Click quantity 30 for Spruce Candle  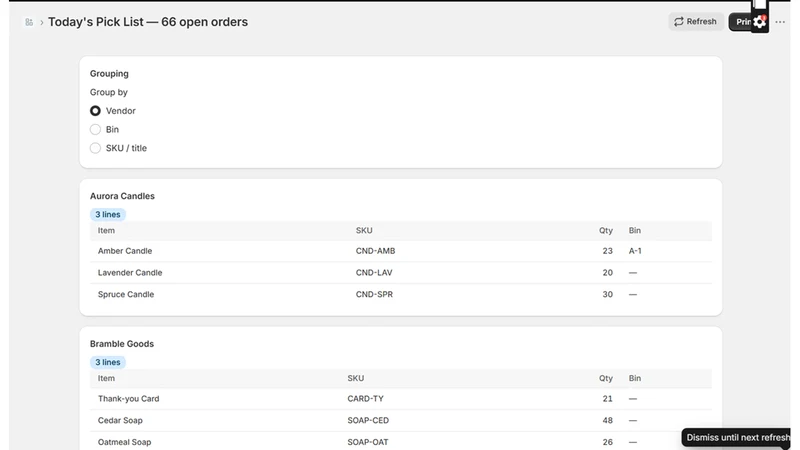[607, 294]
